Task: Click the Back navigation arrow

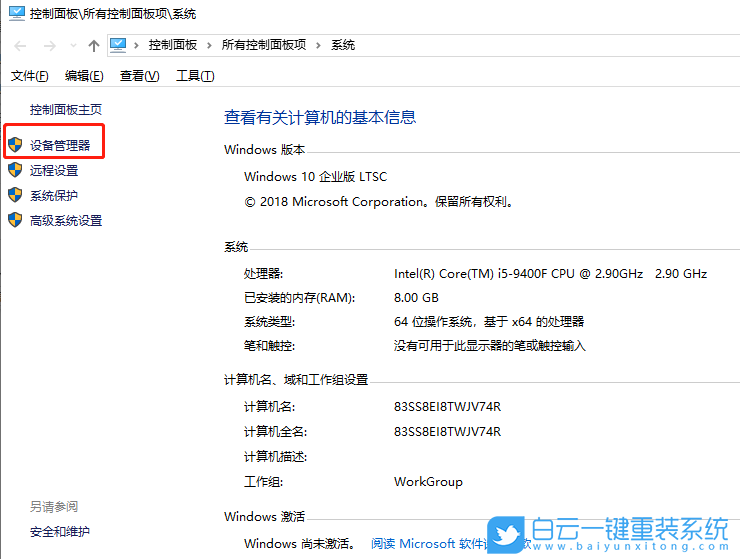Action: (x=20, y=46)
